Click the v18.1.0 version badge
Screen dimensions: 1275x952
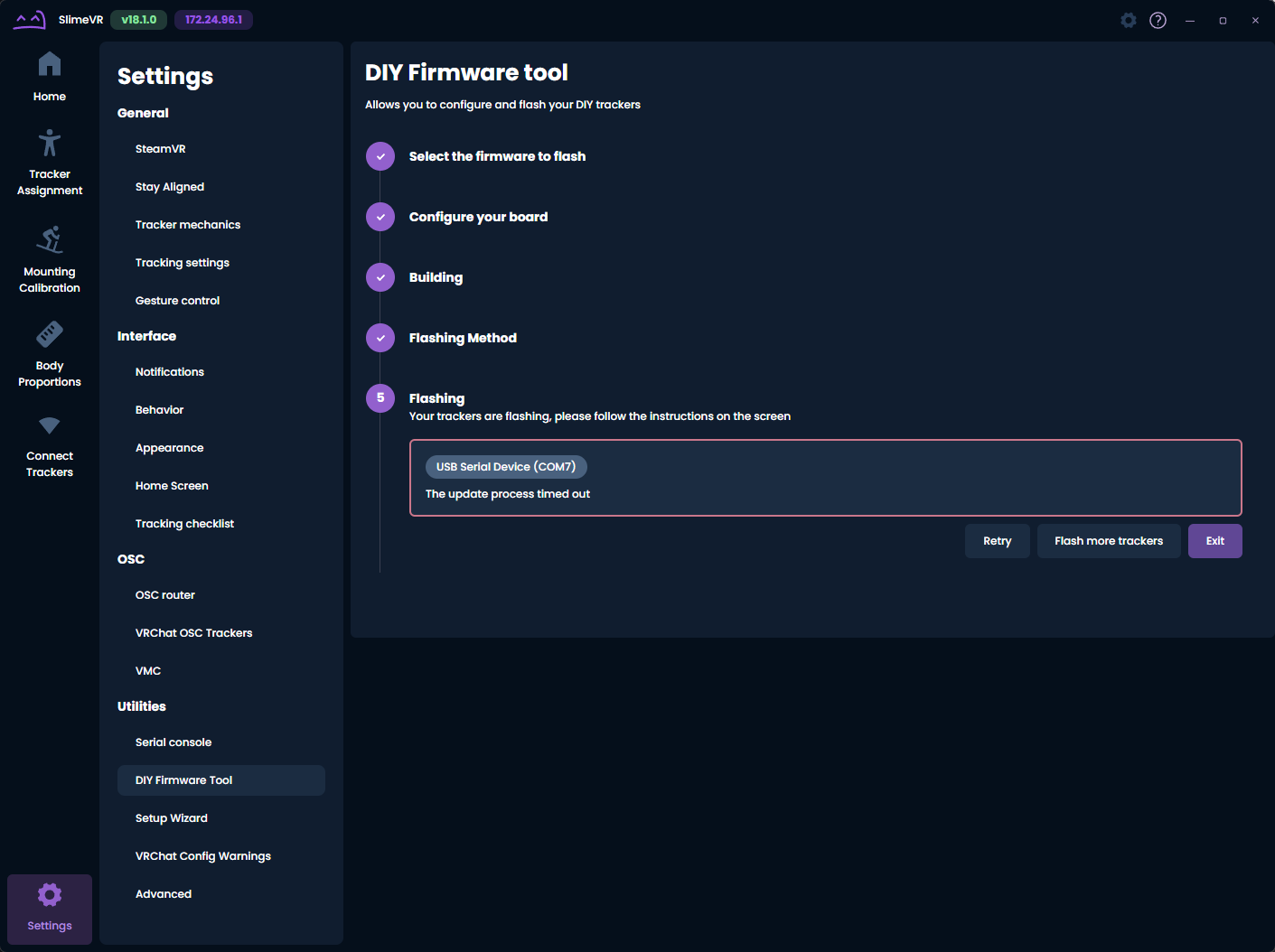[138, 20]
